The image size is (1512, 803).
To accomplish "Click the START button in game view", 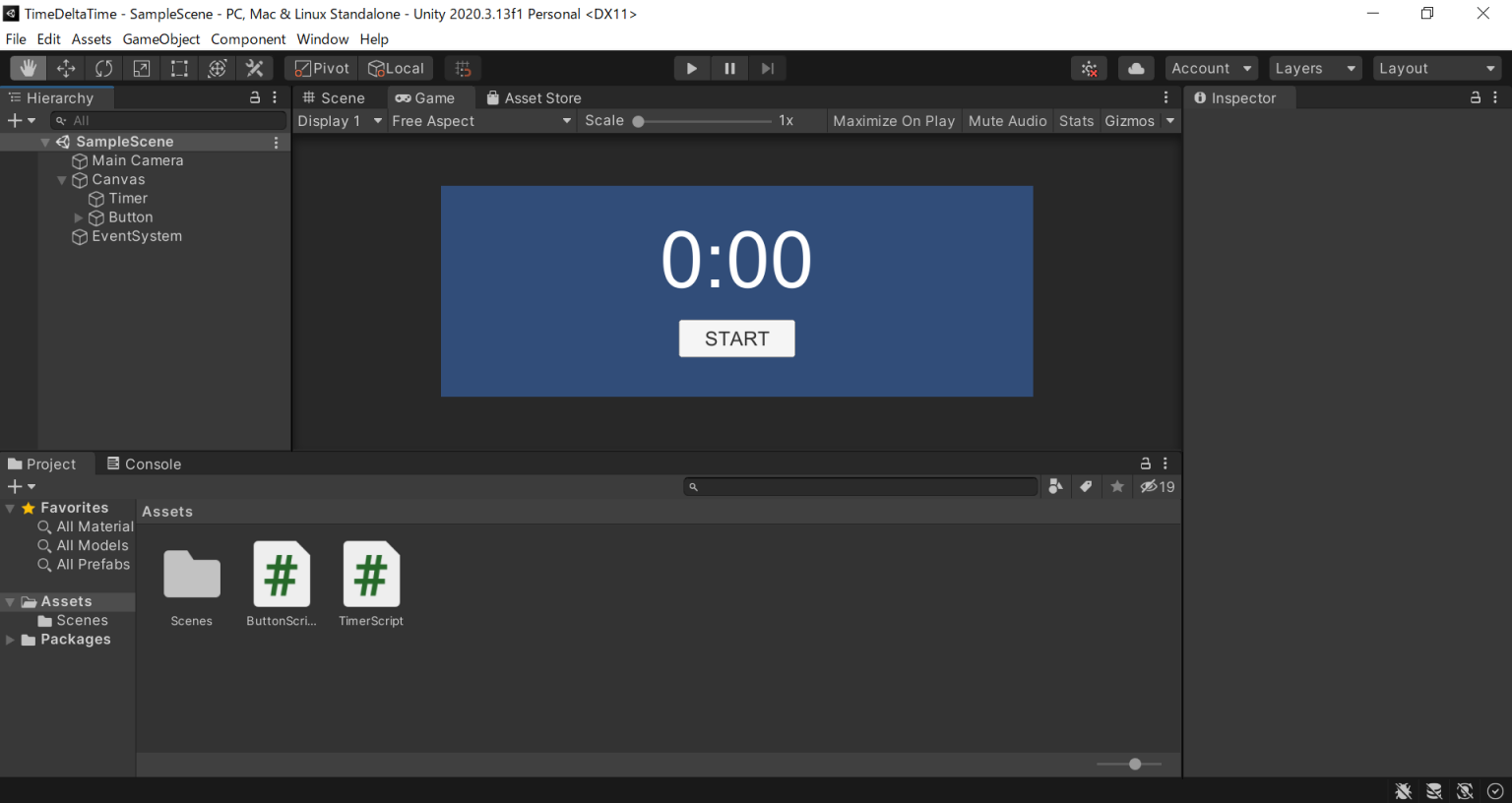I will coord(736,339).
